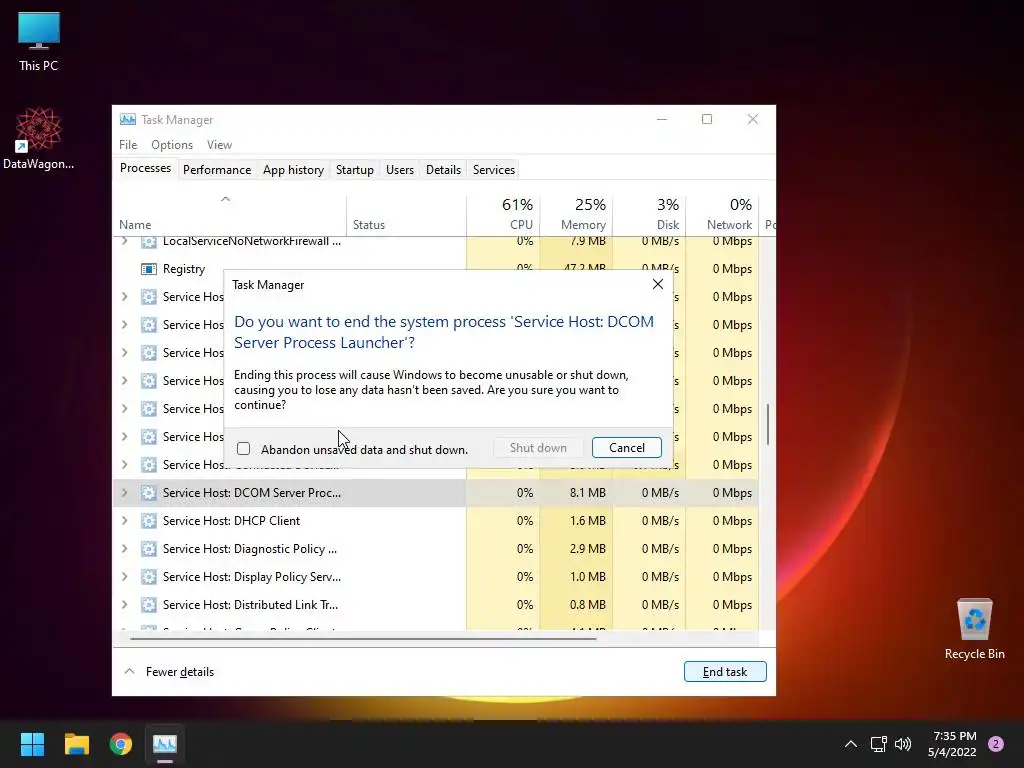The width and height of the screenshot is (1024, 768).
Task: Click the gear icon of Diagnostic Policy service
Action: click(149, 549)
